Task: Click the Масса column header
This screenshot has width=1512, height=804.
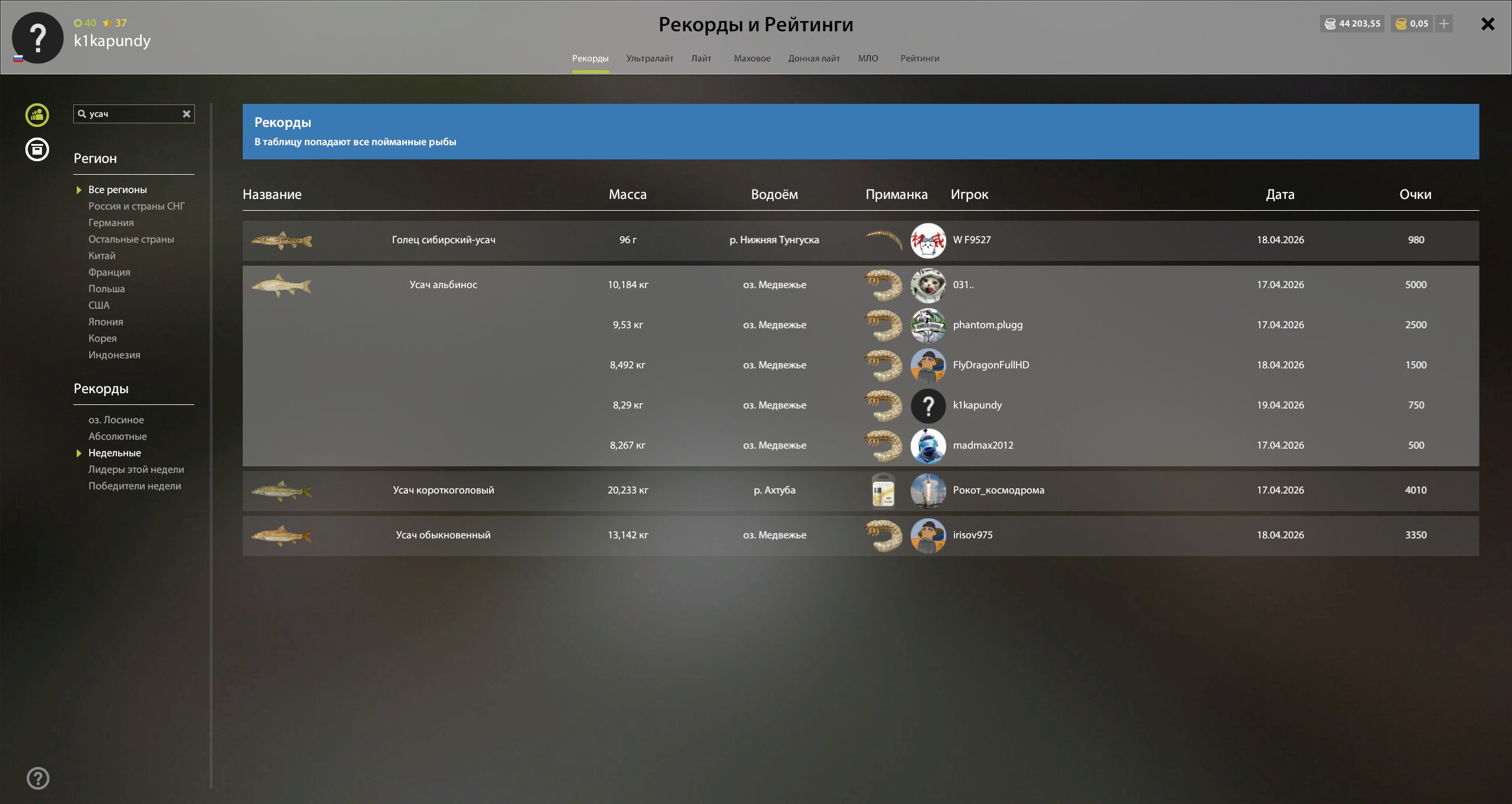Action: (627, 194)
